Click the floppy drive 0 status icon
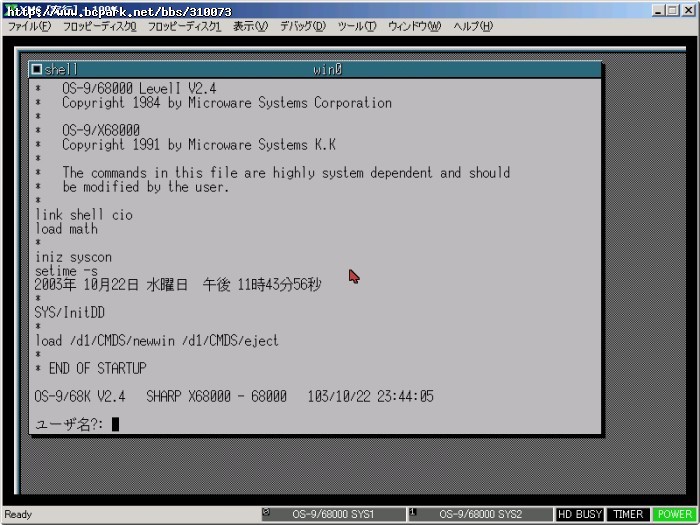This screenshot has height=525, width=700. (266, 512)
